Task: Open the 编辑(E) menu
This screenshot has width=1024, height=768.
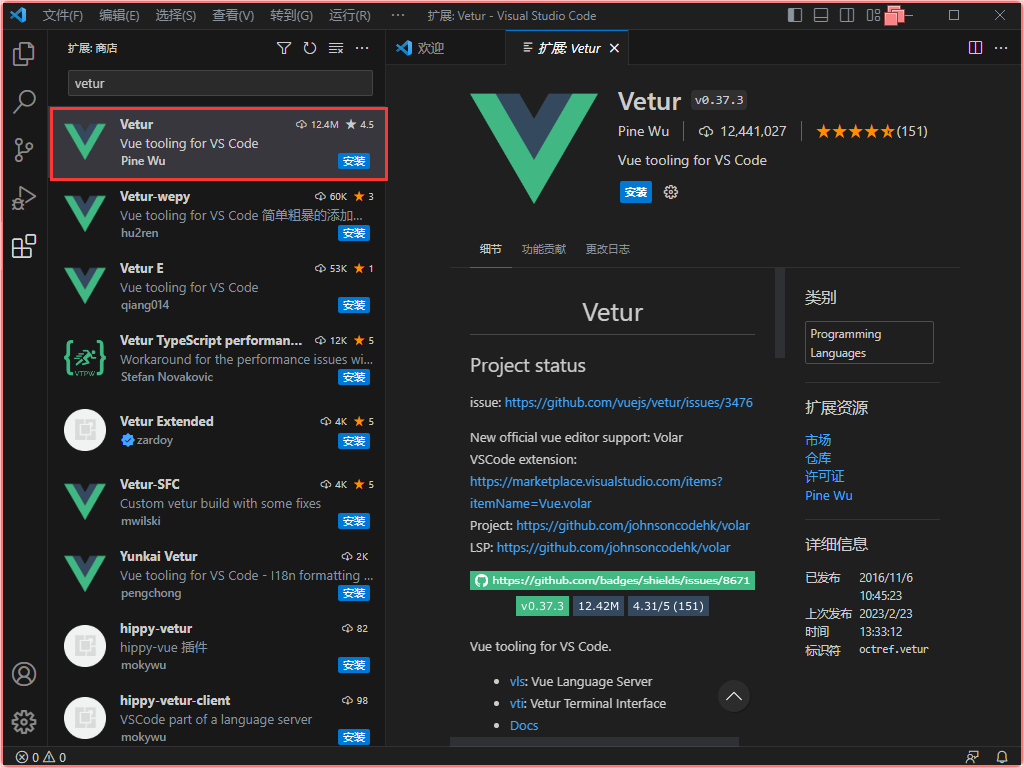Action: click(x=119, y=16)
